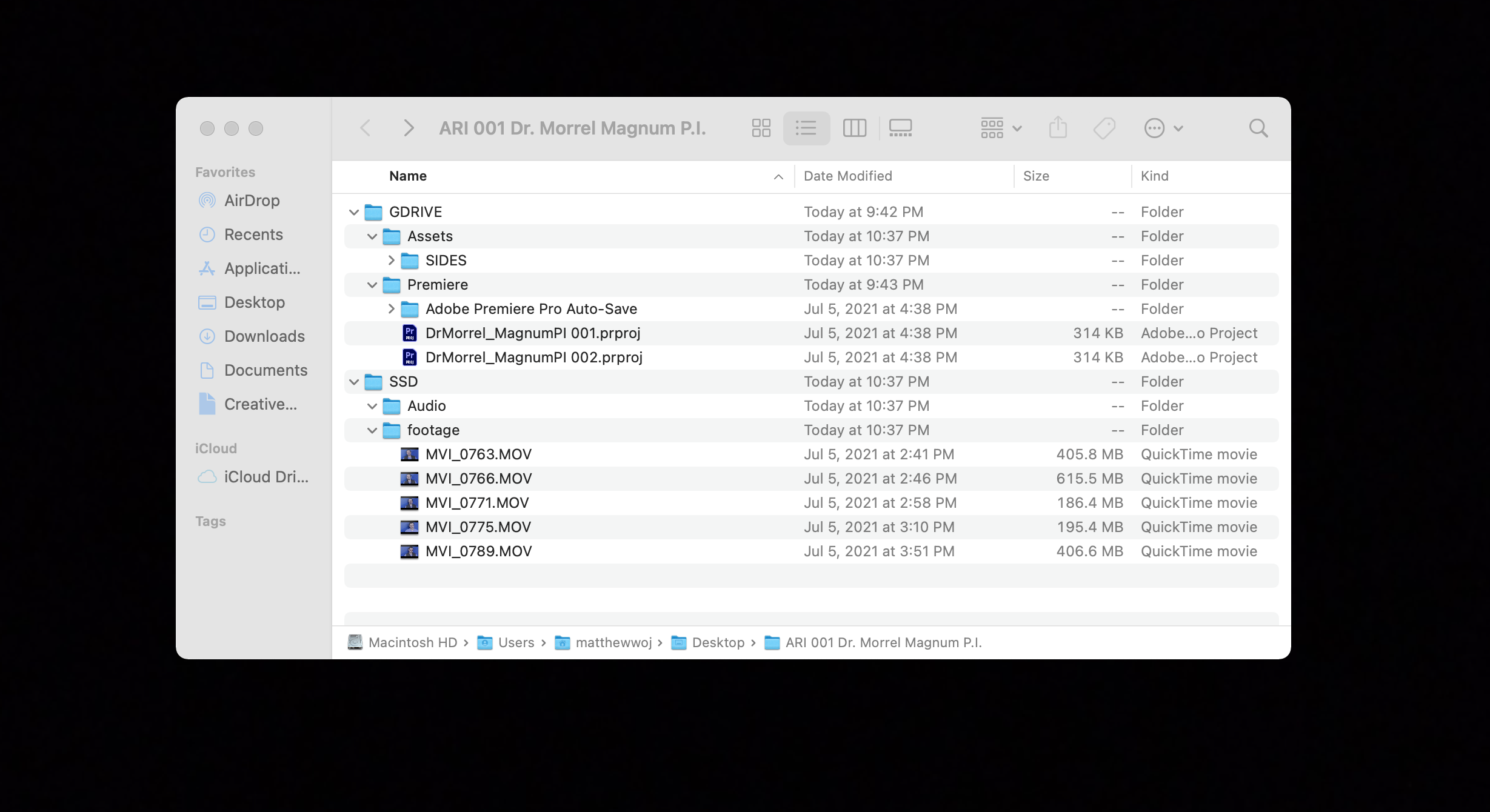Click matthewwoj in the path bar
Image resolution: width=1490 pixels, height=812 pixels.
pyautogui.click(x=603, y=642)
